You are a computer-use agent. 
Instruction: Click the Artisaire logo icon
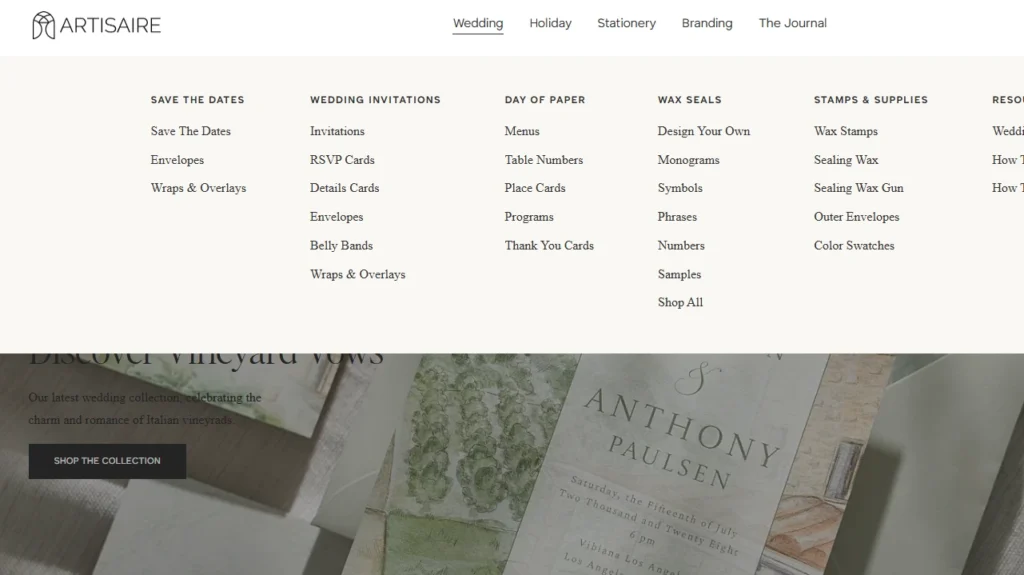43,25
